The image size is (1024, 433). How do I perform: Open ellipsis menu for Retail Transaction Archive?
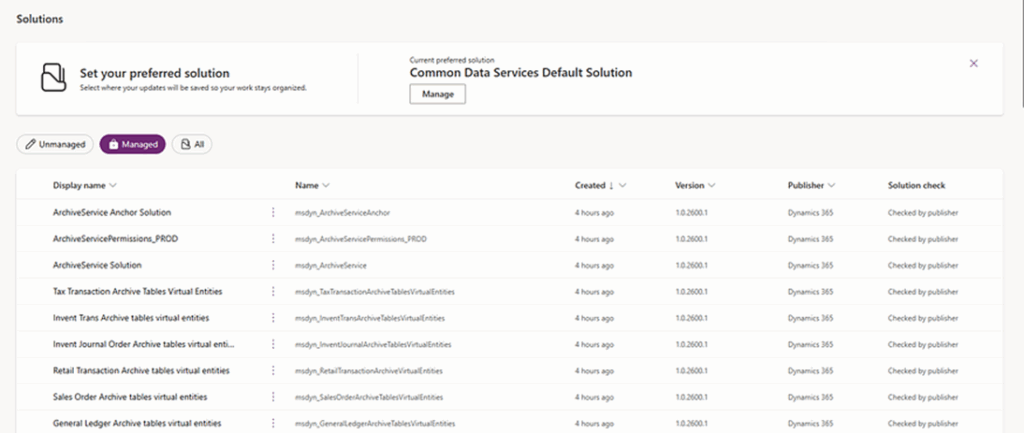pos(272,370)
